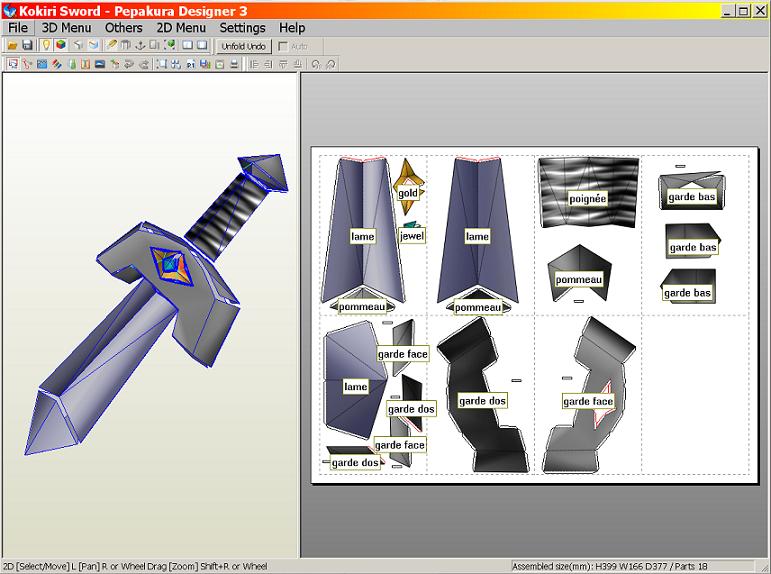Click the colored pencils icon
771x574 pixels.
(57, 64)
